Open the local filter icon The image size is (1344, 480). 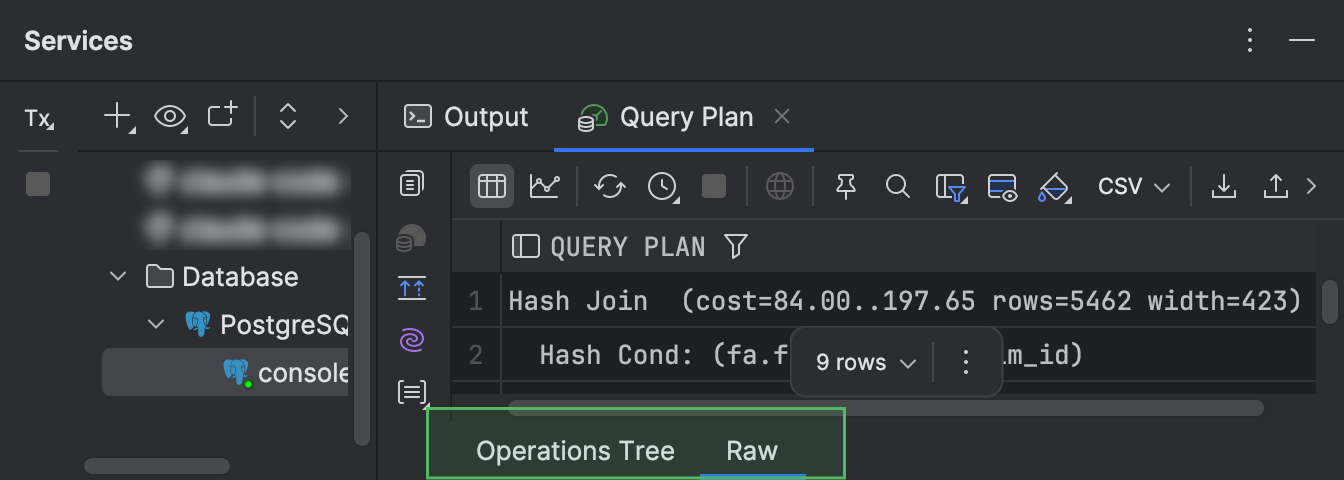[x=951, y=187]
